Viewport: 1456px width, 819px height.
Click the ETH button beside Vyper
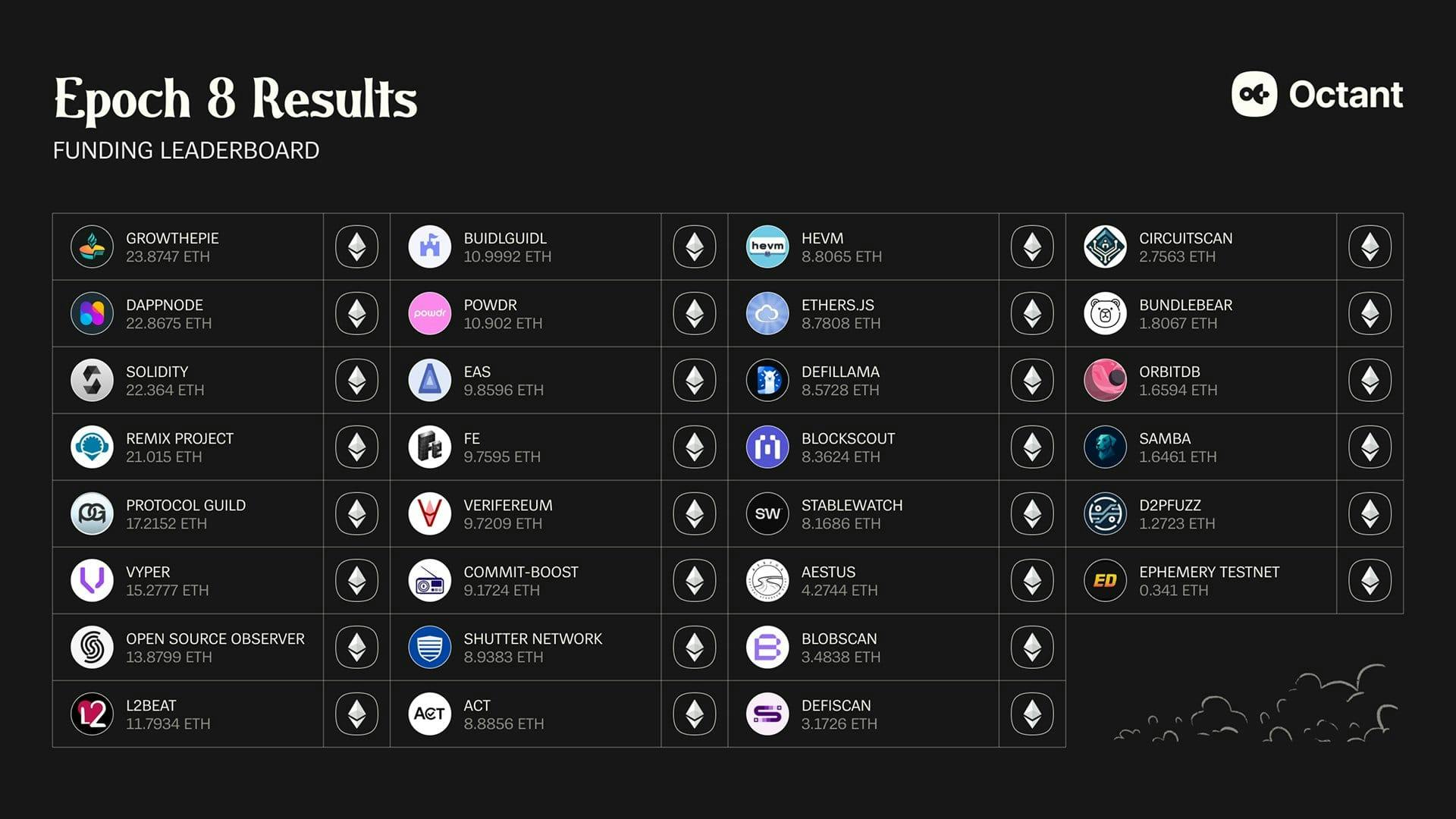[356, 581]
